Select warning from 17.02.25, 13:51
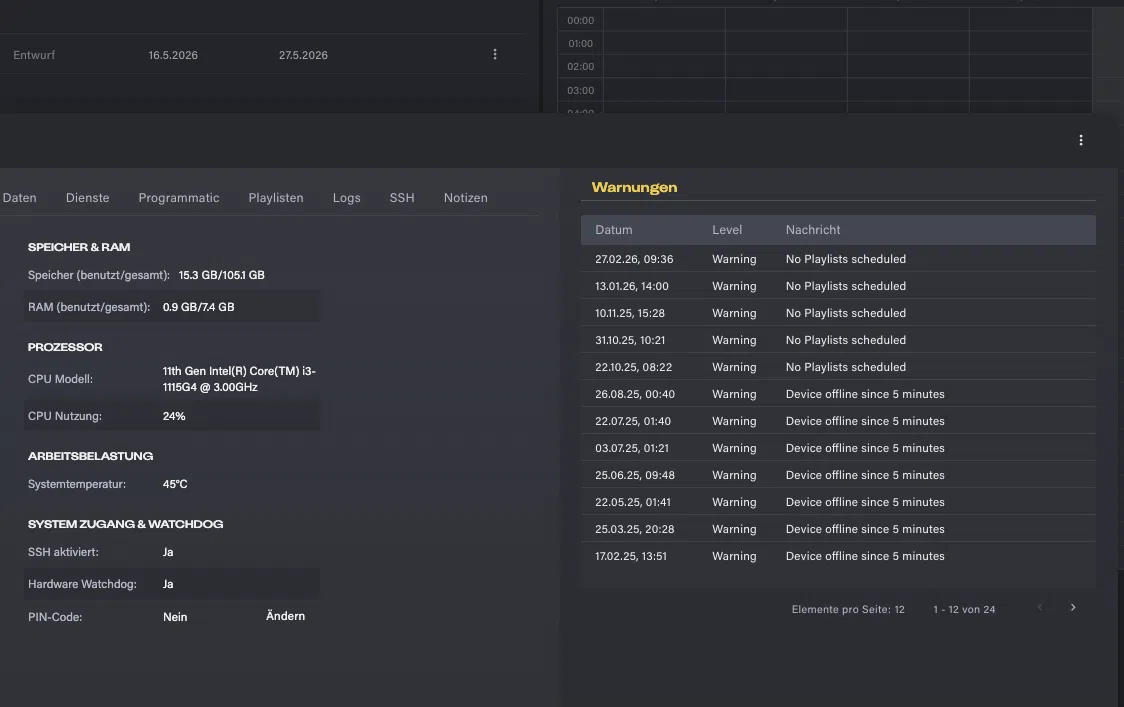The width and height of the screenshot is (1124, 707). [x=838, y=556]
